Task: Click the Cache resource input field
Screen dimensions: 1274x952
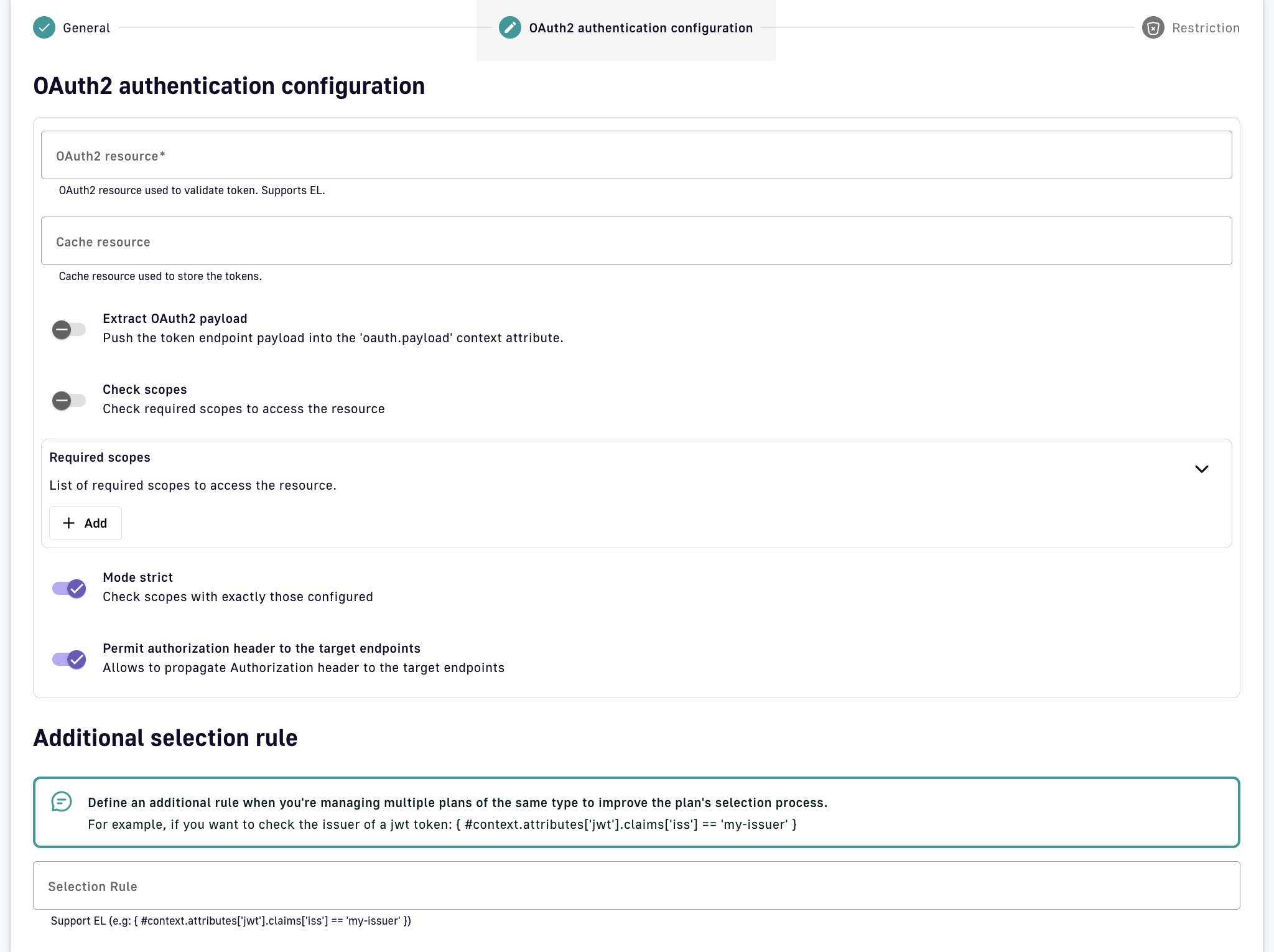Action: click(x=637, y=241)
